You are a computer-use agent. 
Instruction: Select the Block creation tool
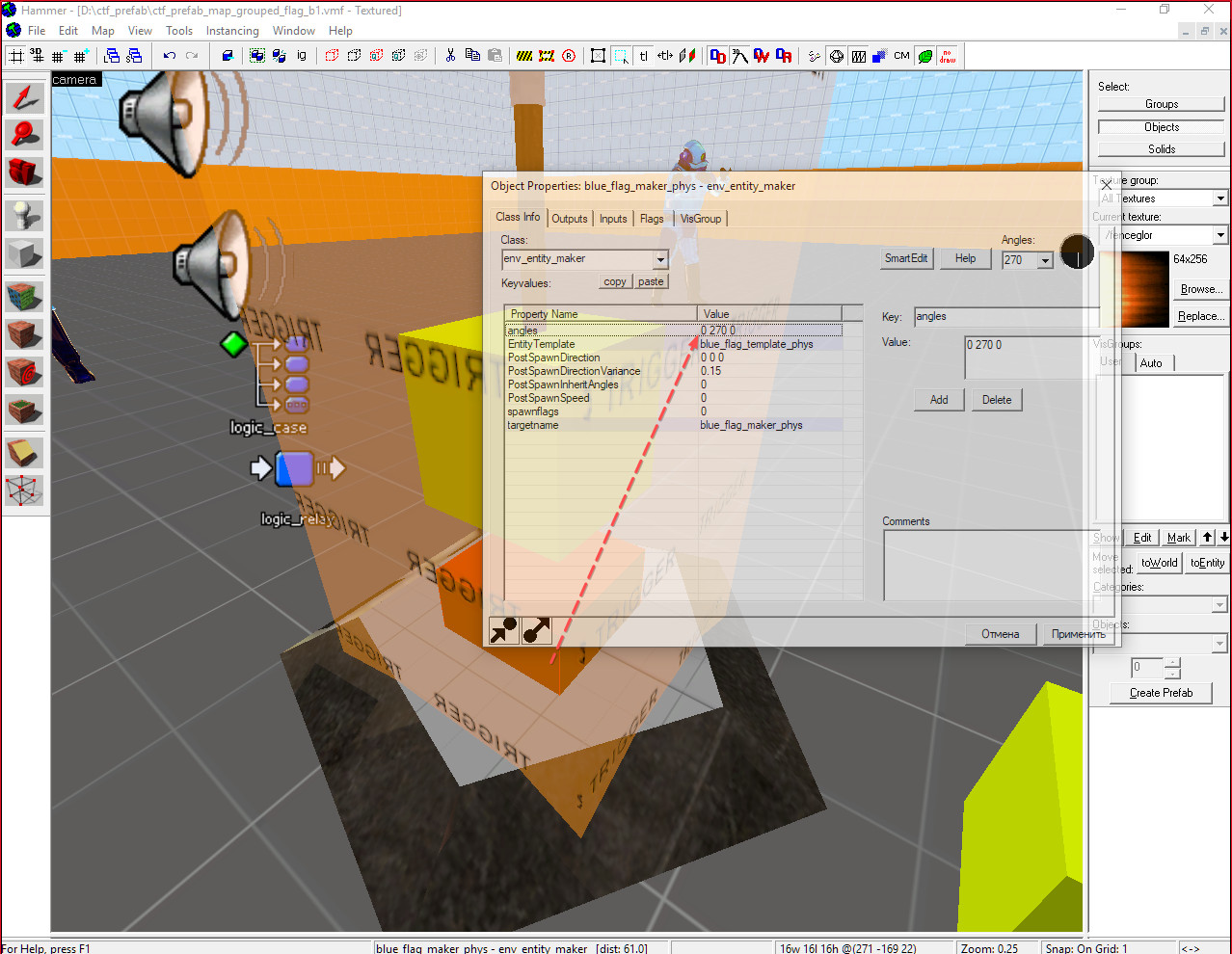25,254
